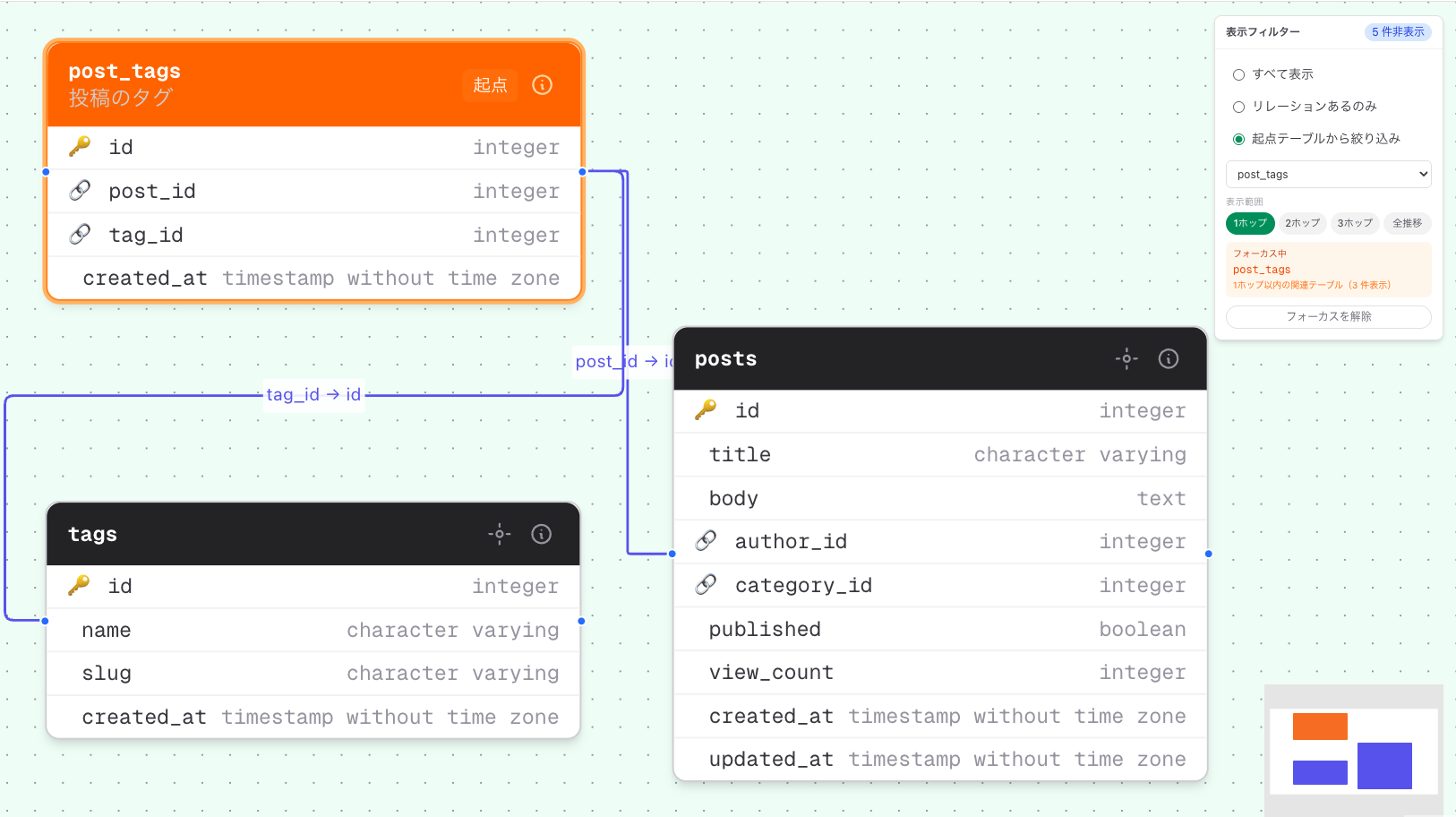Click the tag_id → id relation label

(313, 395)
